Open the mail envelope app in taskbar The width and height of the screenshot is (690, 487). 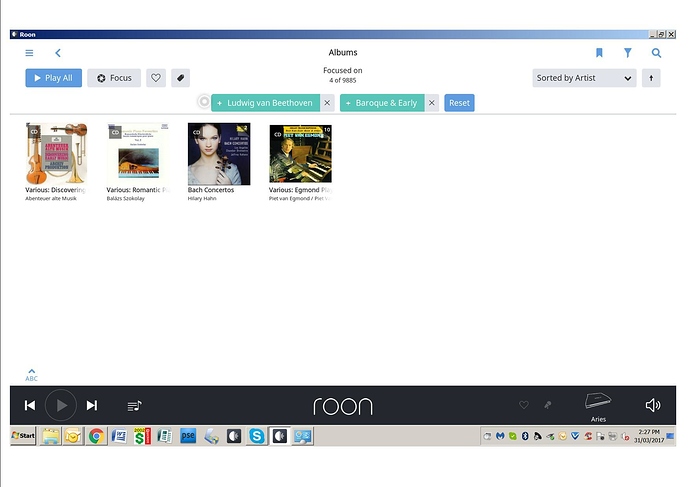[x=73, y=436]
